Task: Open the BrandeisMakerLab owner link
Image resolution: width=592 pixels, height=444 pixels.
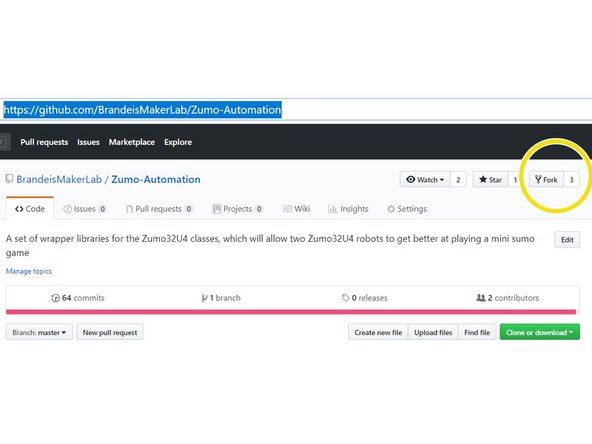Action: pyautogui.click(x=59, y=179)
